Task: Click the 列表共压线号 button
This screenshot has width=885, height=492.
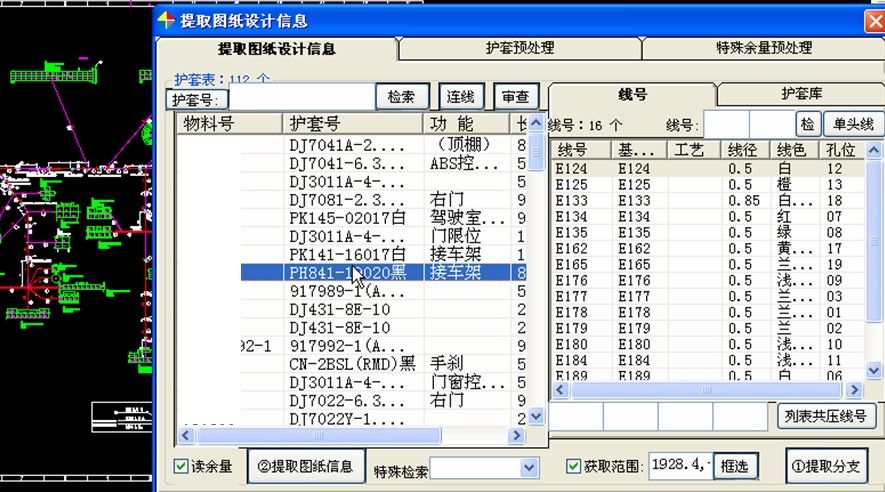Action: click(826, 416)
